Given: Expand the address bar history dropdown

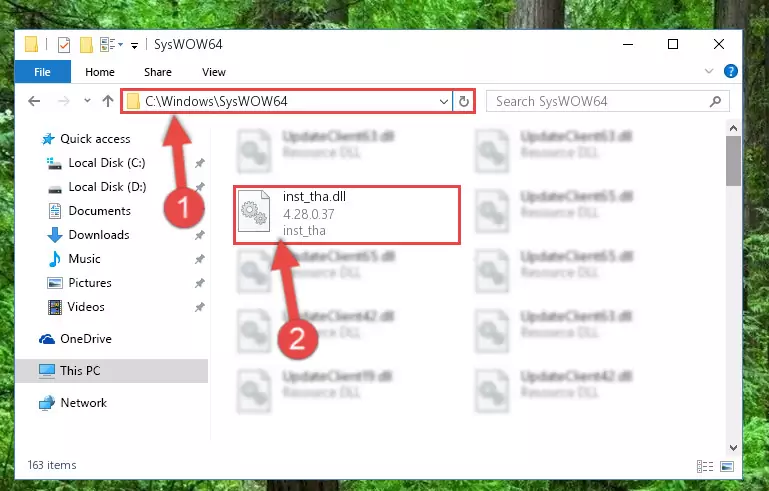Looking at the screenshot, I should 443,102.
